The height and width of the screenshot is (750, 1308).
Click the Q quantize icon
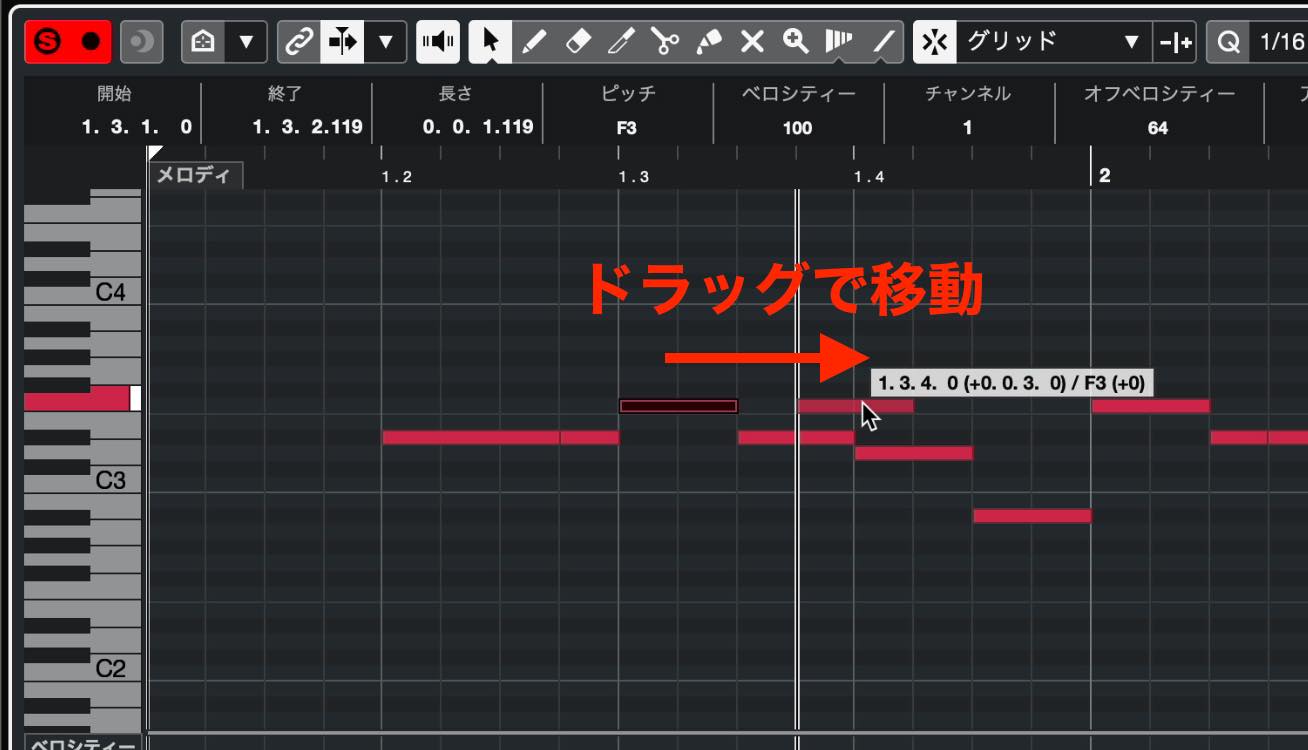(1228, 42)
